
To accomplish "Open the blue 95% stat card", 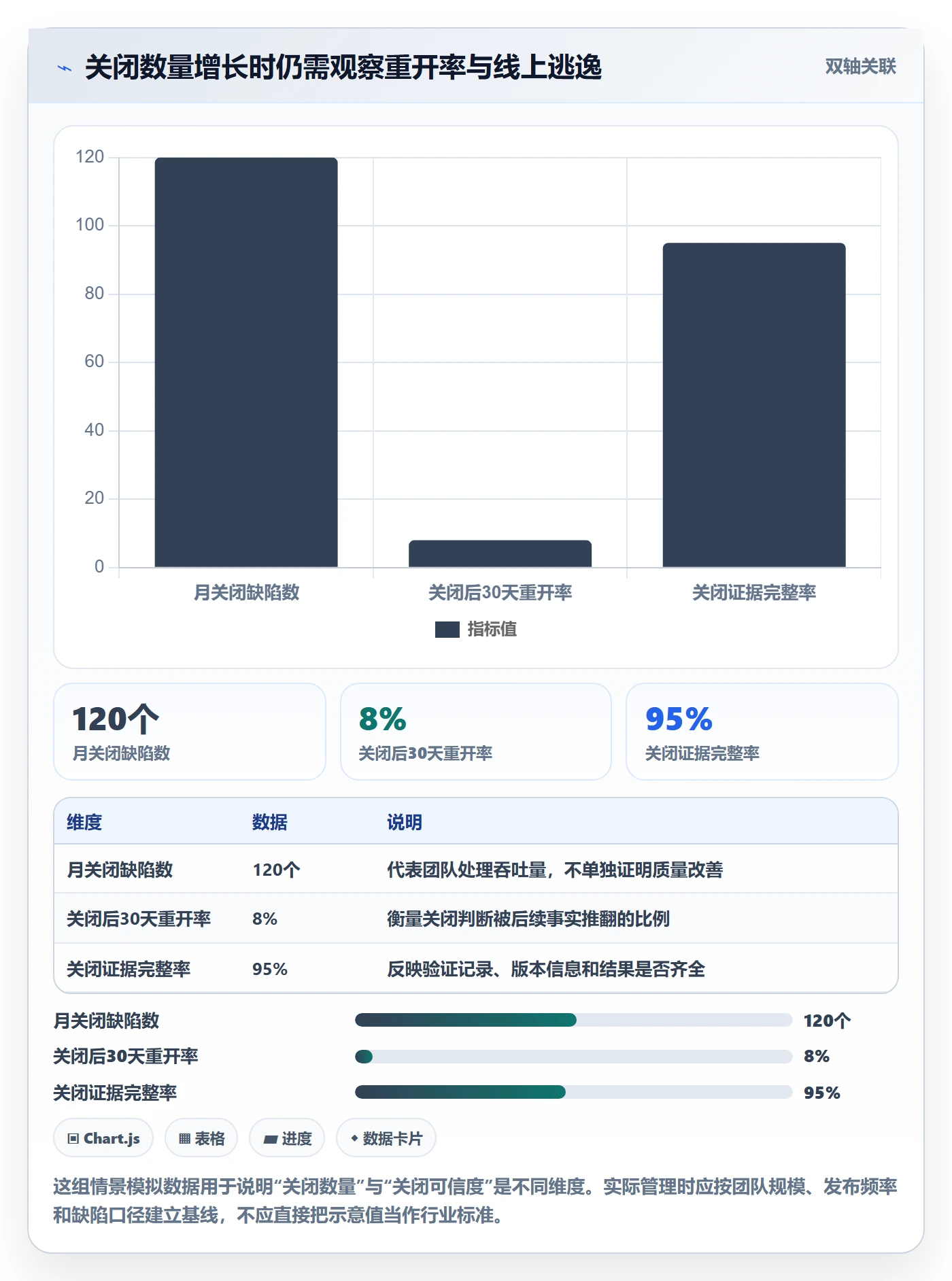I will coord(762,732).
